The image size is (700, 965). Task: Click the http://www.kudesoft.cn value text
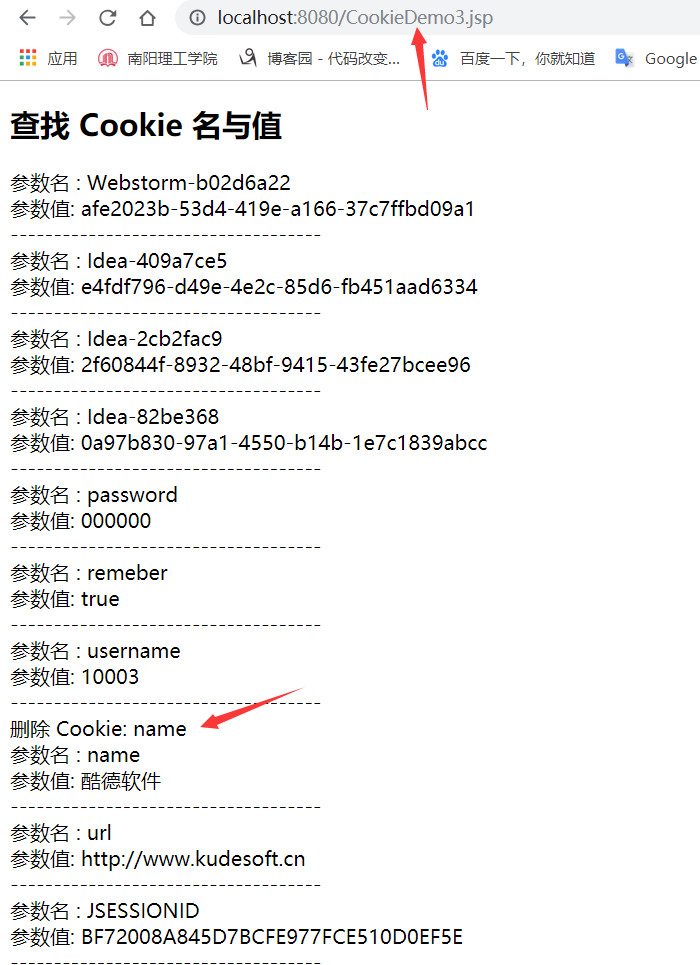point(193,859)
